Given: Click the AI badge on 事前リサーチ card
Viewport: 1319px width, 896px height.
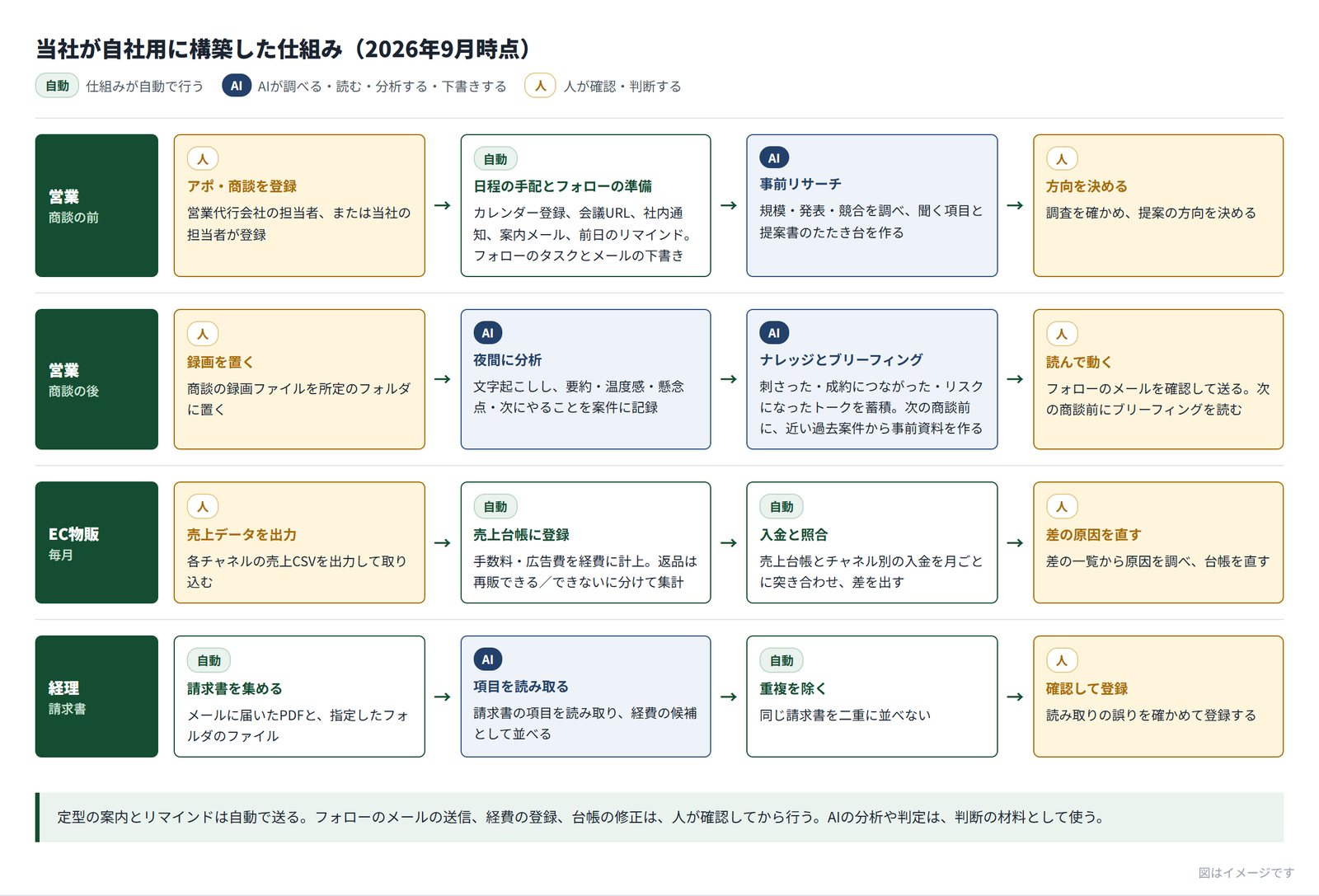Looking at the screenshot, I should pyautogui.click(x=774, y=157).
